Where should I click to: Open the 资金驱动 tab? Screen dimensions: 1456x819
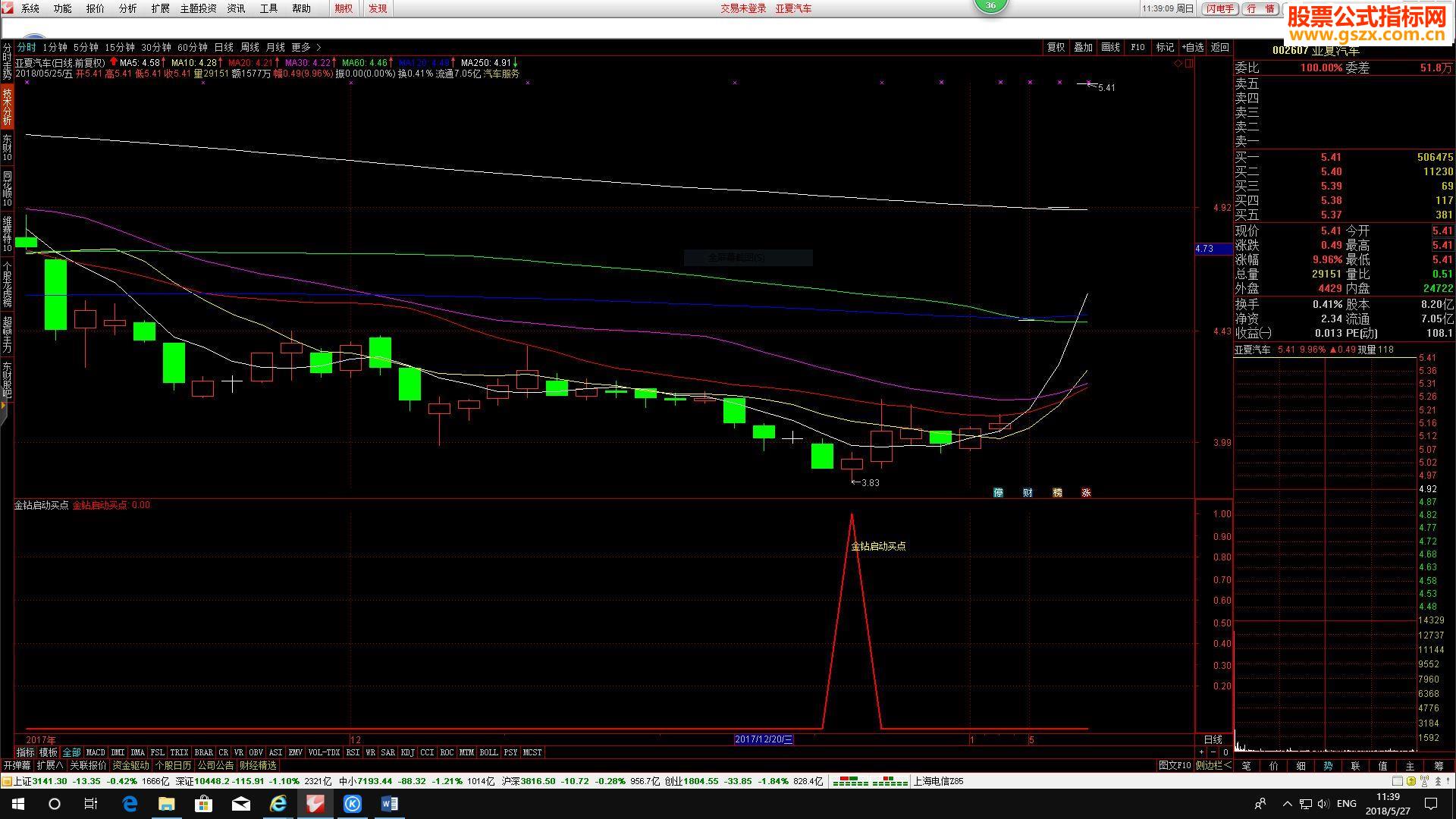click(131, 765)
